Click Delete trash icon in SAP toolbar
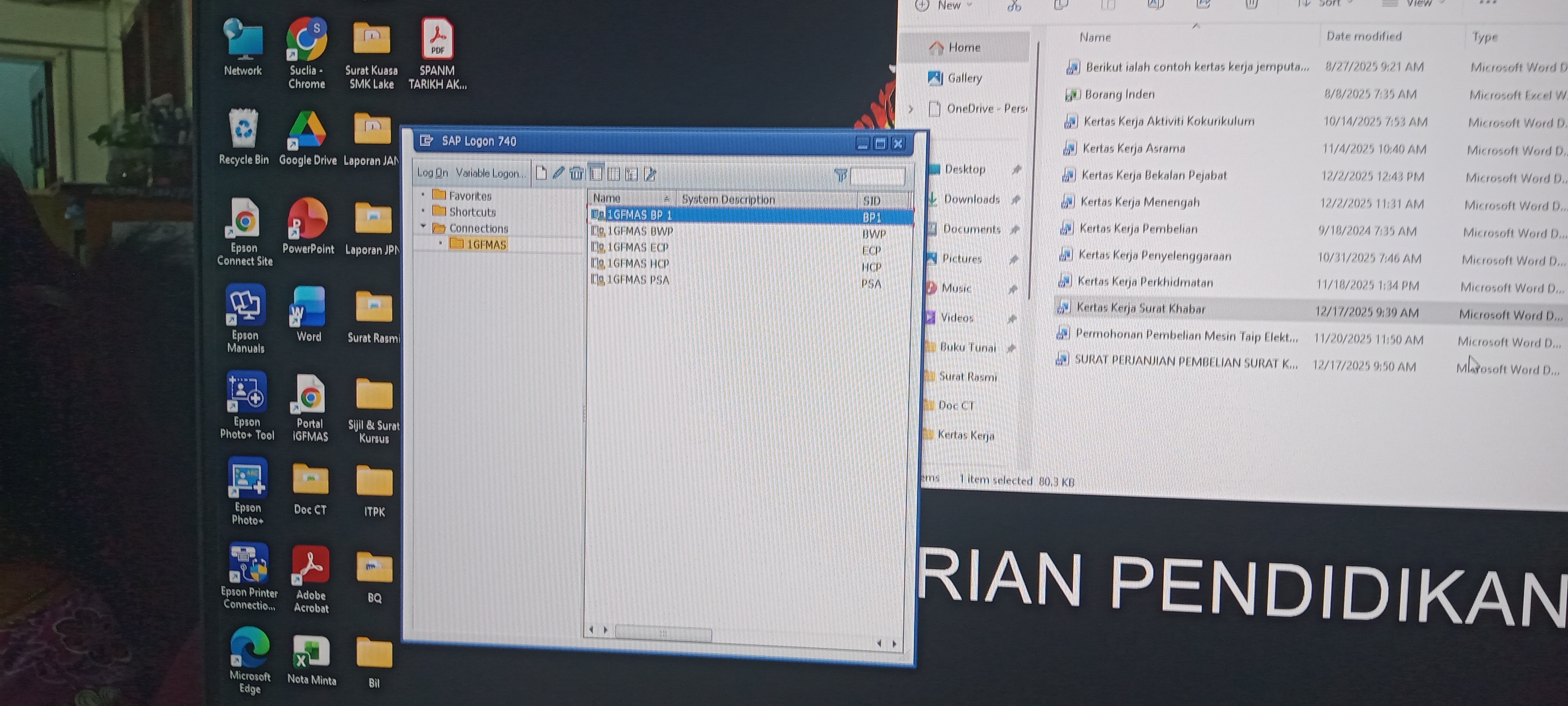 [576, 173]
